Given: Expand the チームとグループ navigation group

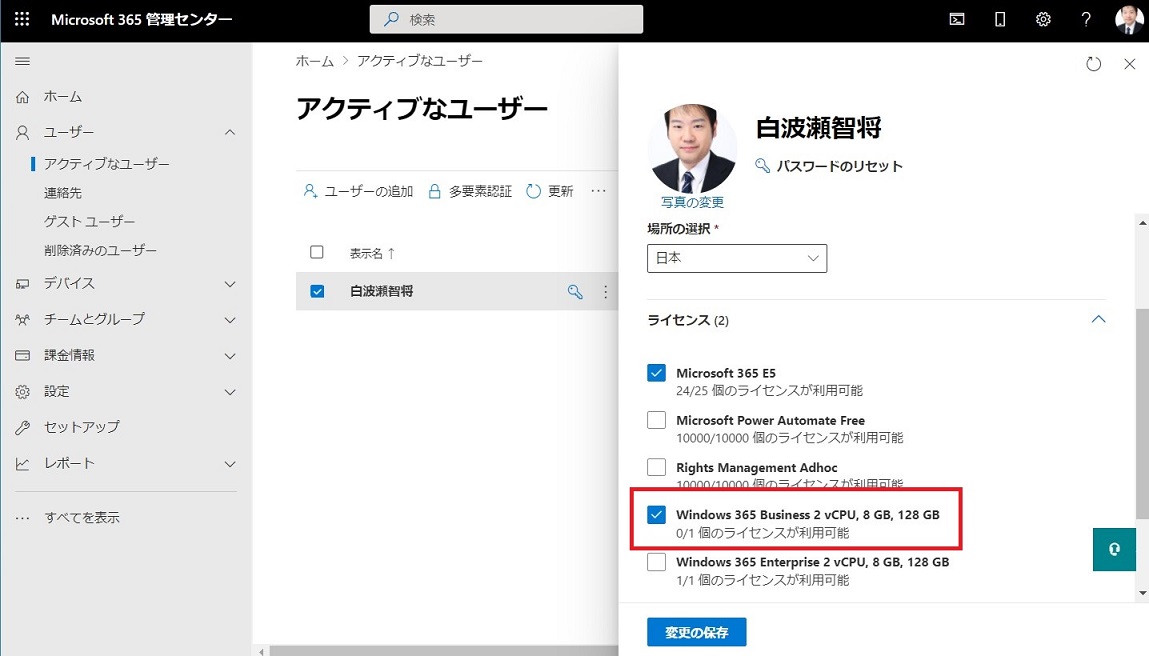Looking at the screenshot, I should pyautogui.click(x=230, y=320).
